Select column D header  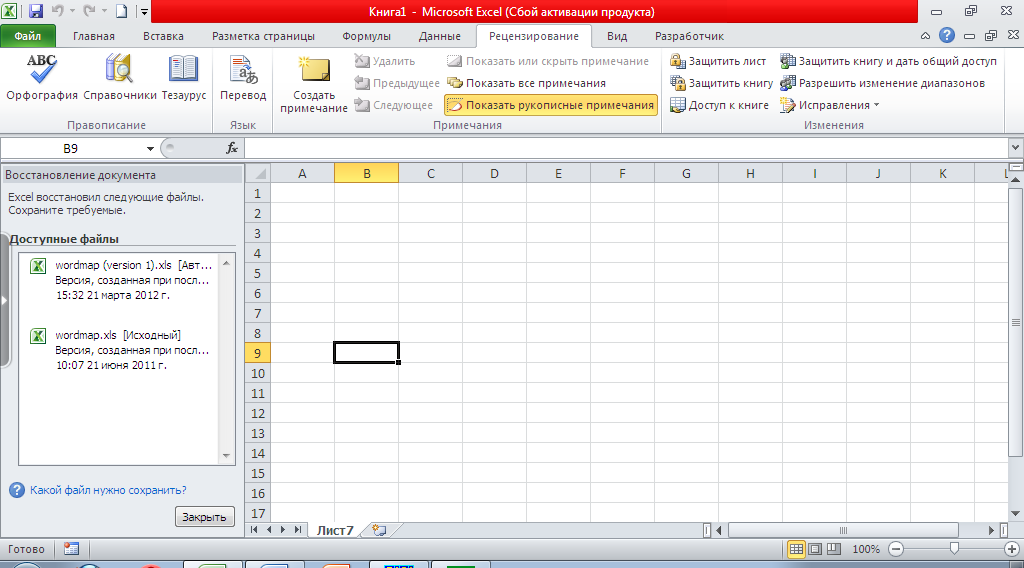[x=494, y=174]
